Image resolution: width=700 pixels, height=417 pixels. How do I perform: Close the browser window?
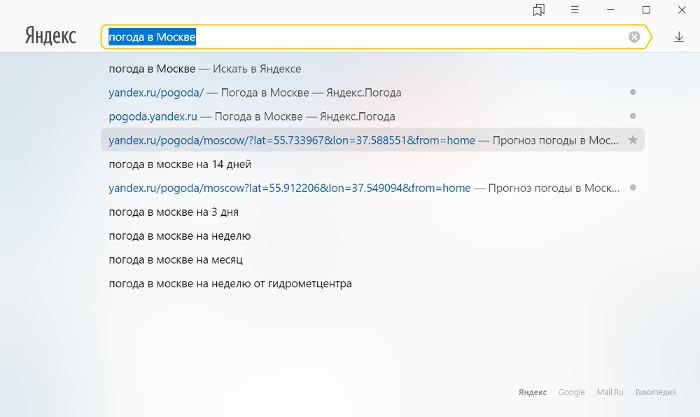[682, 9]
